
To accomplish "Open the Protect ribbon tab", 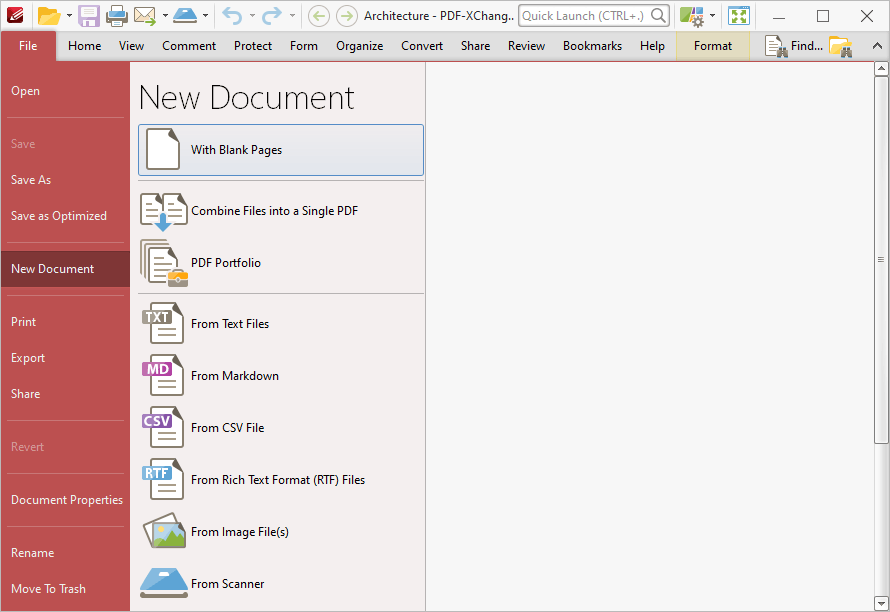I will [253, 46].
